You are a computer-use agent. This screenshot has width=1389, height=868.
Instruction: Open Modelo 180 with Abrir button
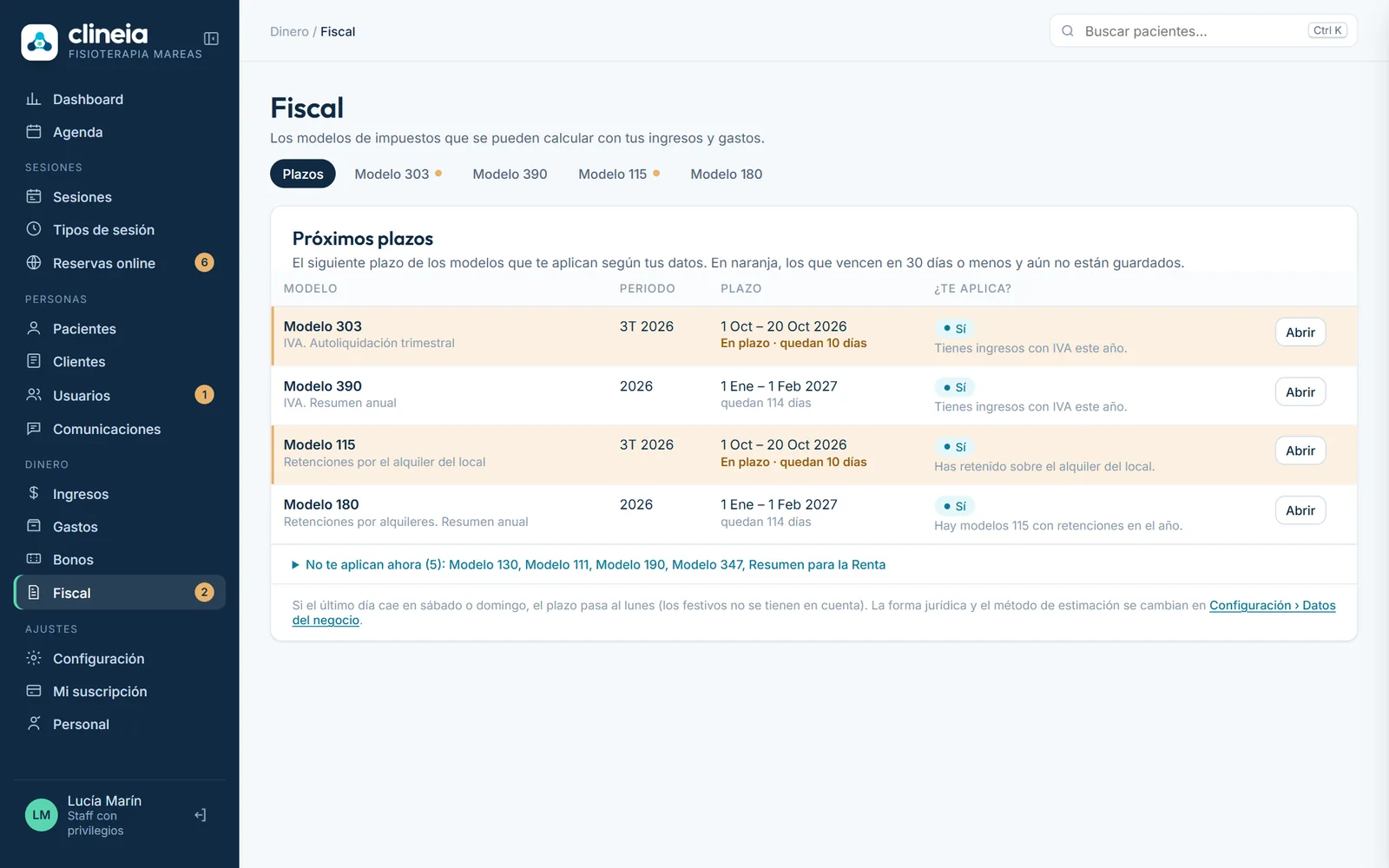coord(1300,510)
